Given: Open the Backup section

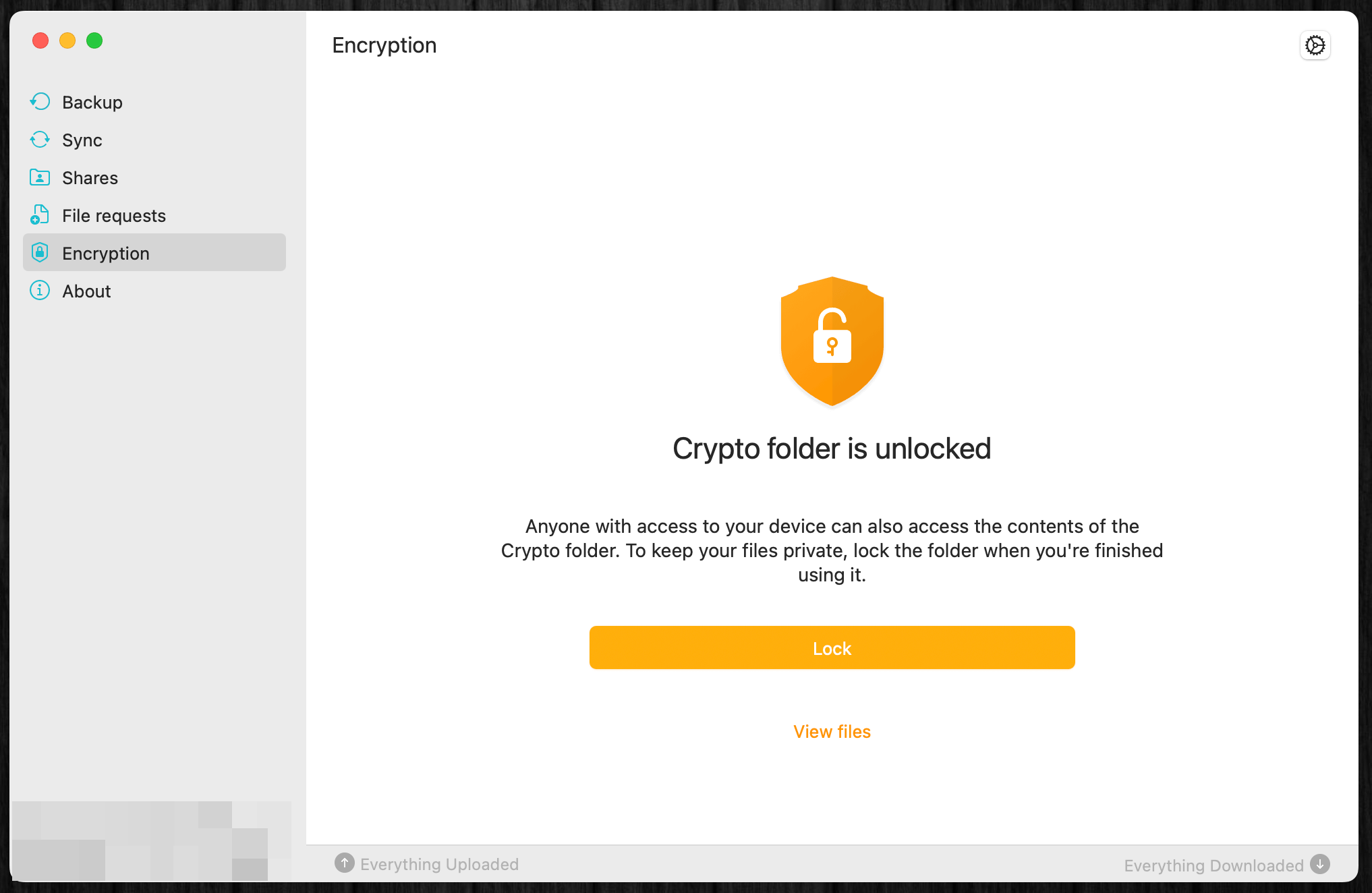Looking at the screenshot, I should [92, 103].
